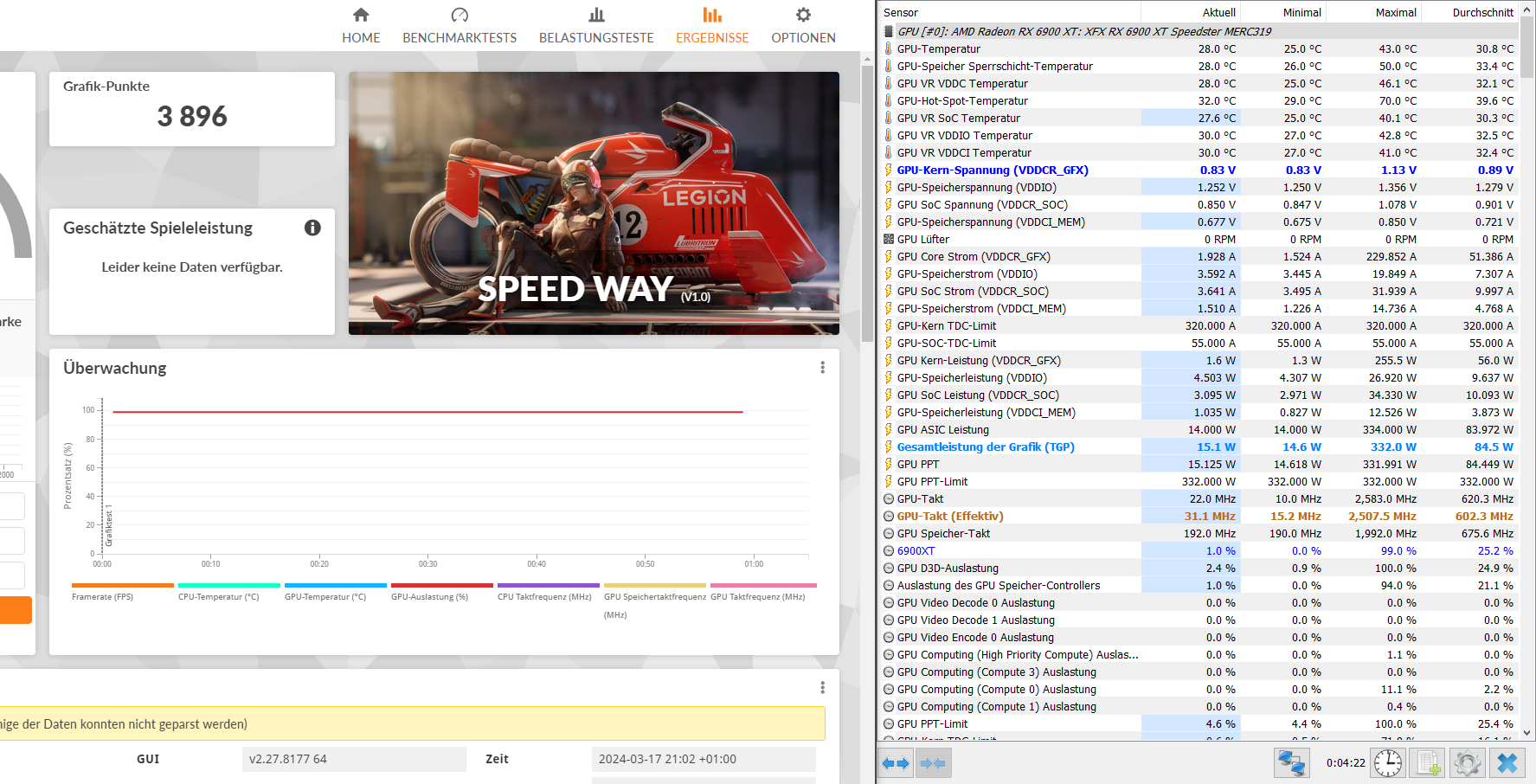Click the circle icon of GPU Speicher-Takt row
This screenshot has height=784, width=1536.
[x=889, y=533]
